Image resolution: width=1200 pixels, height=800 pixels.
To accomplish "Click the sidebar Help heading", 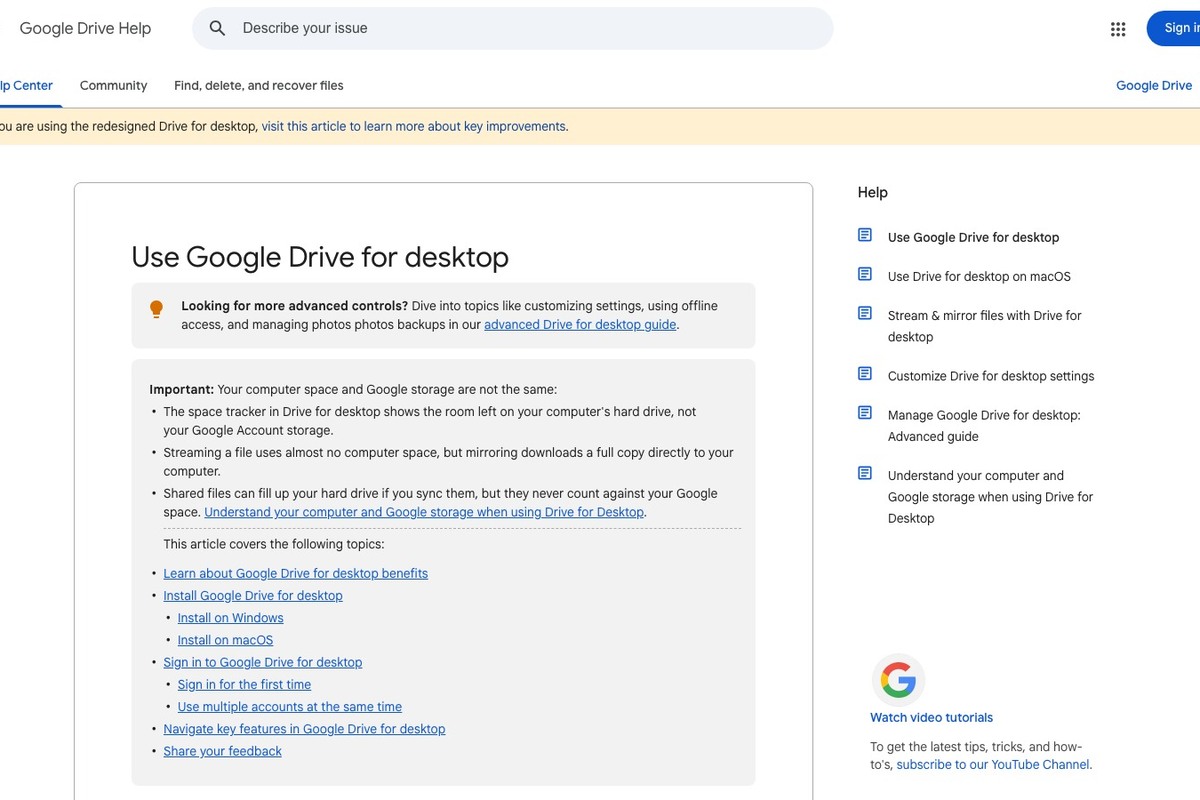I will coord(873,193).
